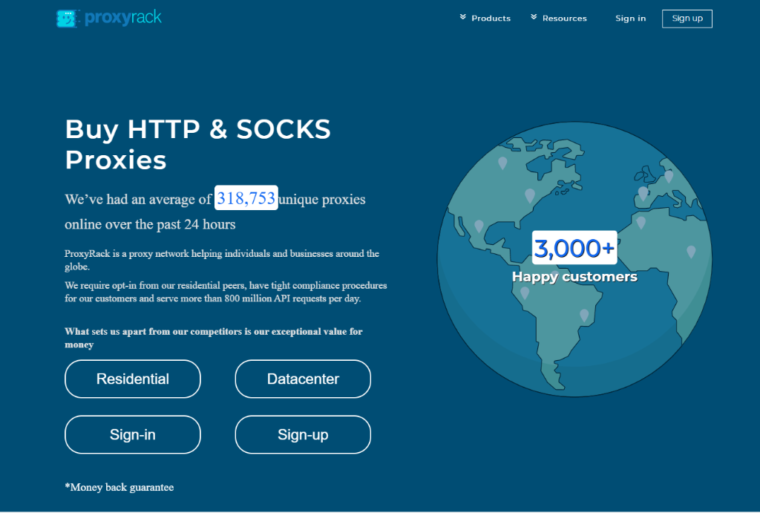
Task: Open the Products menu
Action: click(x=491, y=18)
